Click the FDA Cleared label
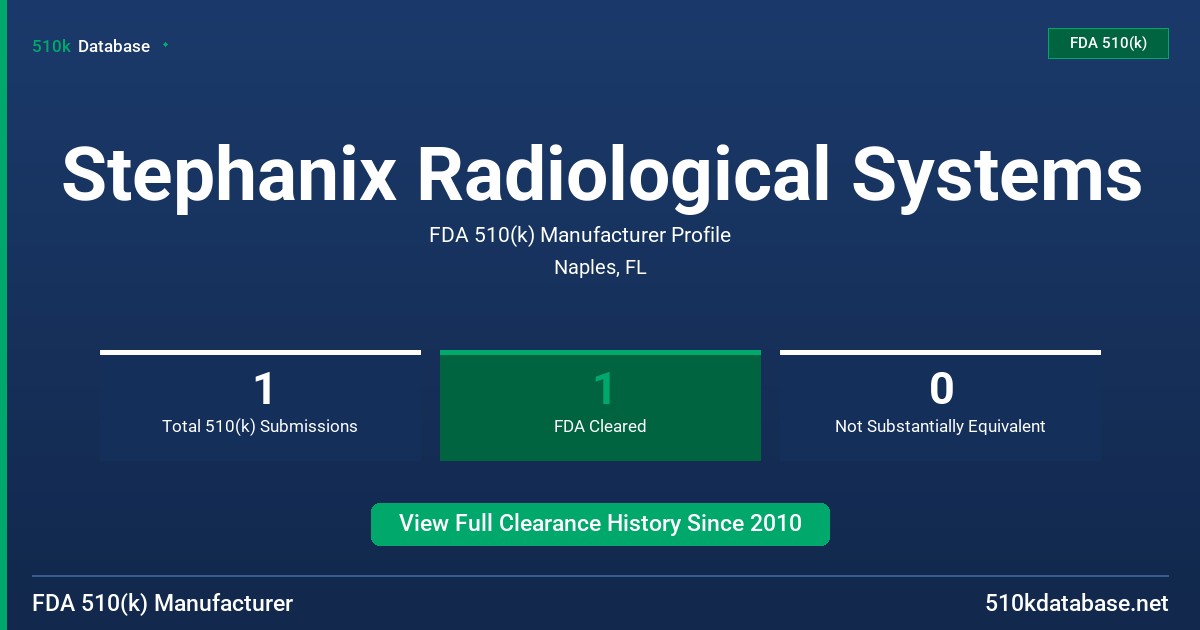The image size is (1200, 630). [600, 426]
